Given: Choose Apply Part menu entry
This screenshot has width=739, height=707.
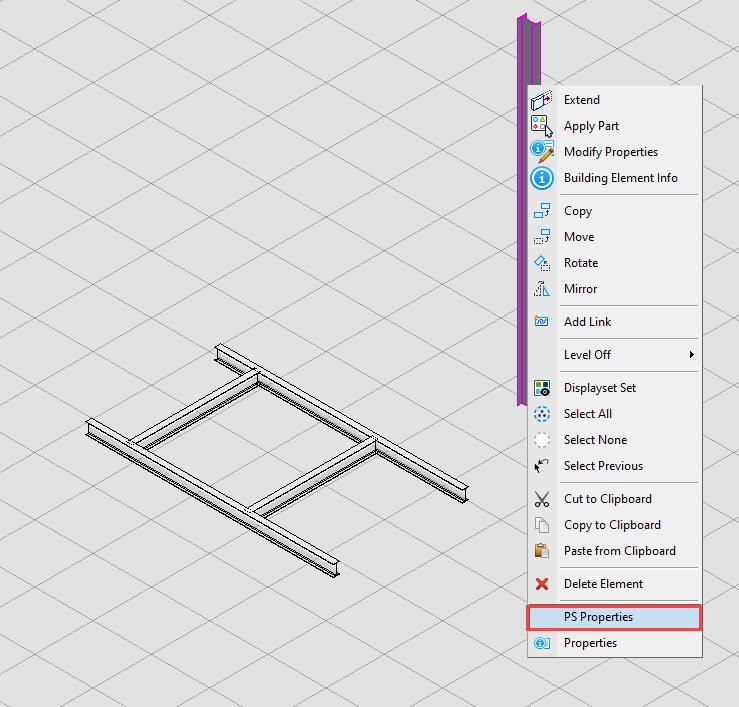Looking at the screenshot, I should (615, 126).
